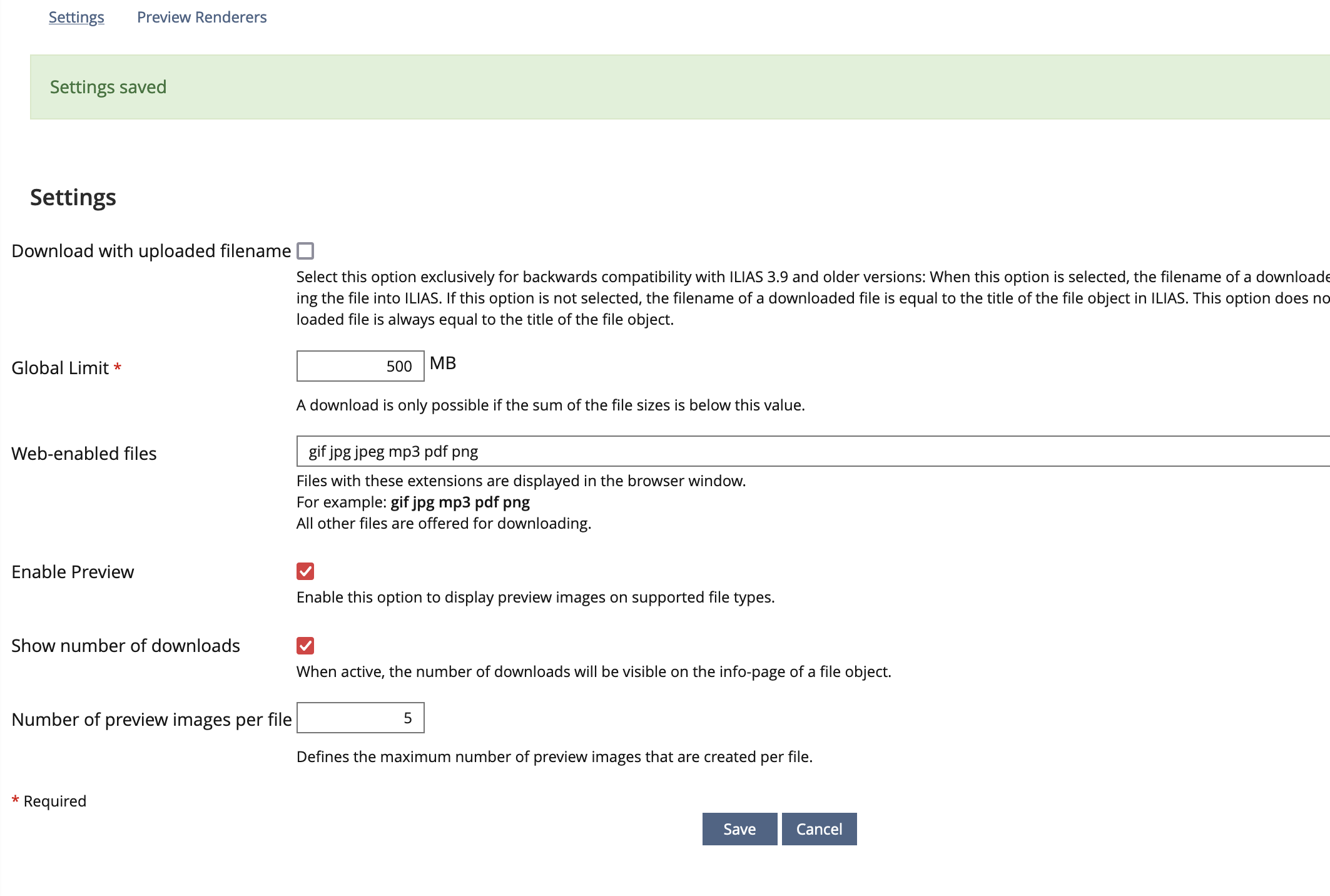The height and width of the screenshot is (896, 1330).
Task: Click the Global Limit label
Action: [x=60, y=368]
